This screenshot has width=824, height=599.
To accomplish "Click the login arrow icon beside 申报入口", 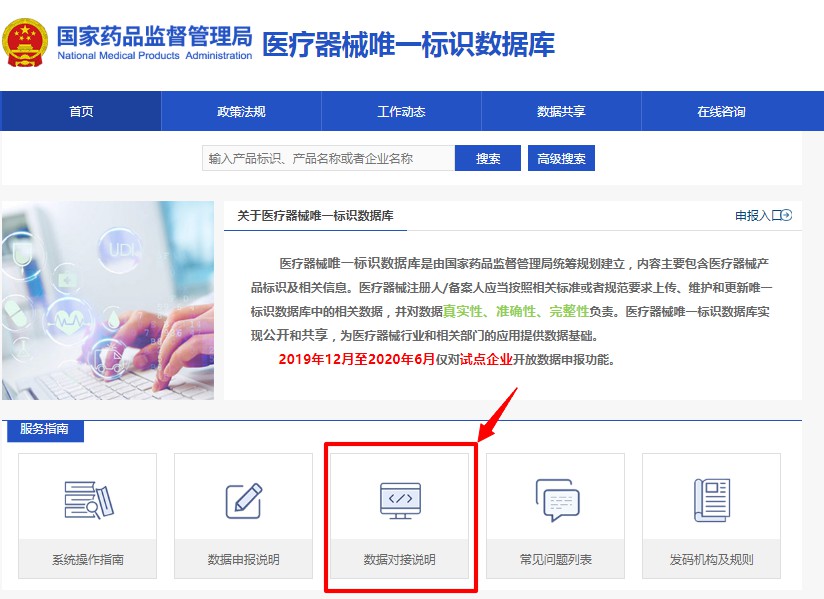I will pyautogui.click(x=786, y=215).
